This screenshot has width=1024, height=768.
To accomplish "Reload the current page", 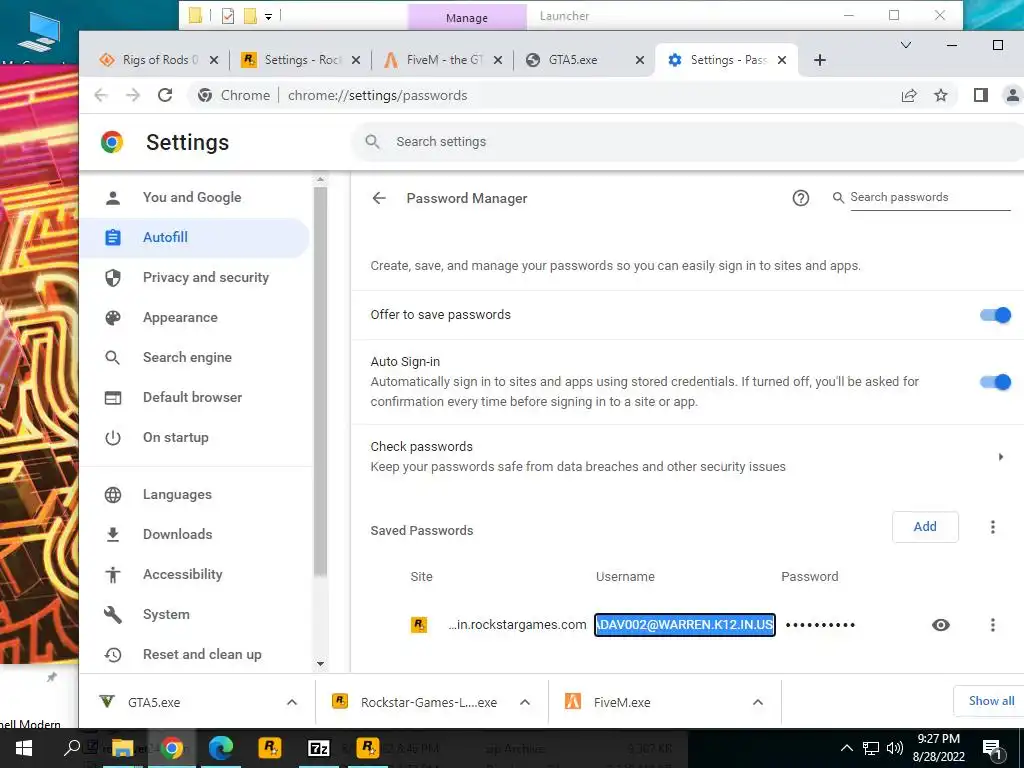I will (165, 95).
